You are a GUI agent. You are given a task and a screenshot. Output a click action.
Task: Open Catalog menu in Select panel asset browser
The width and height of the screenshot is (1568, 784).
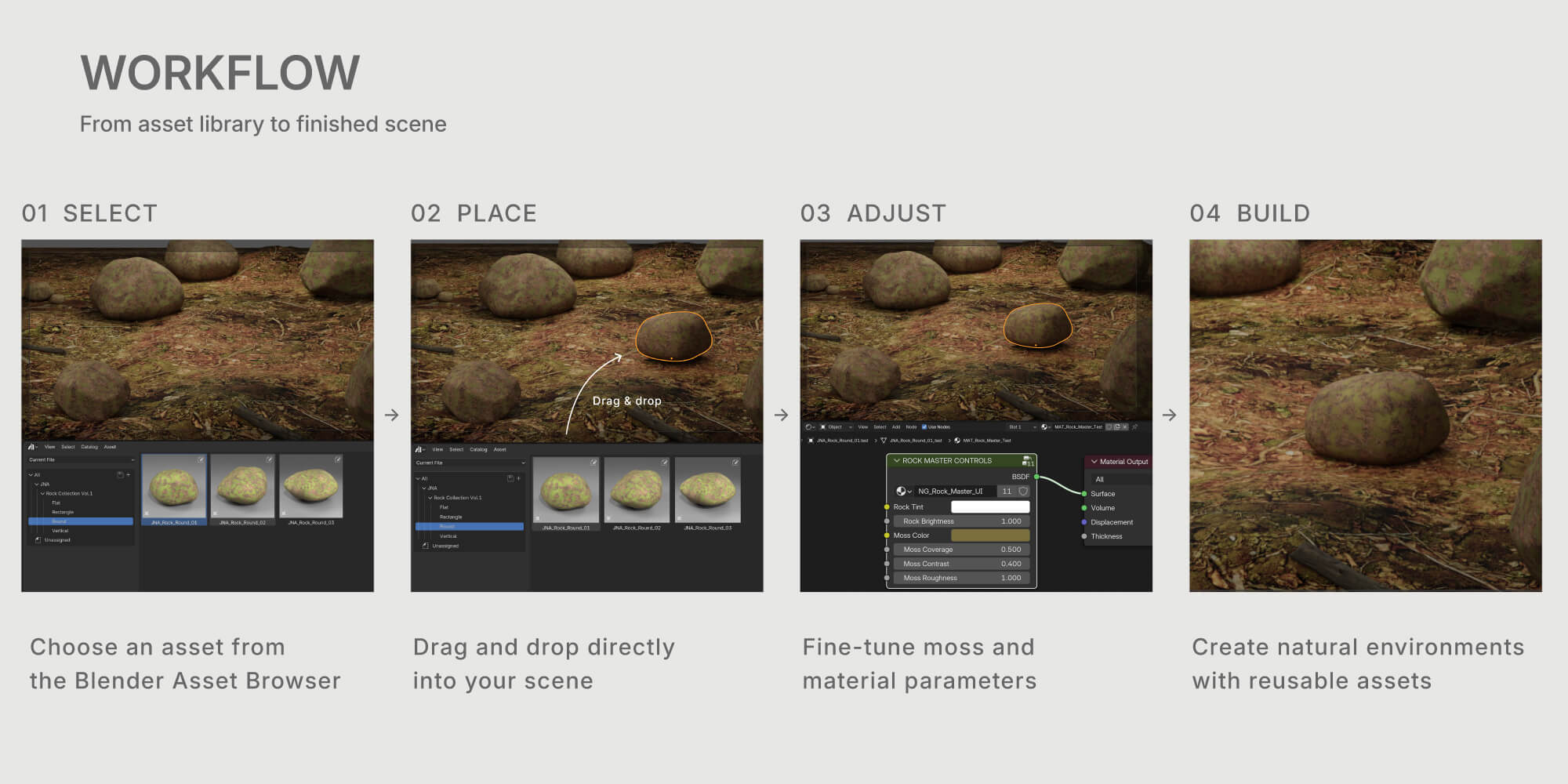89,447
